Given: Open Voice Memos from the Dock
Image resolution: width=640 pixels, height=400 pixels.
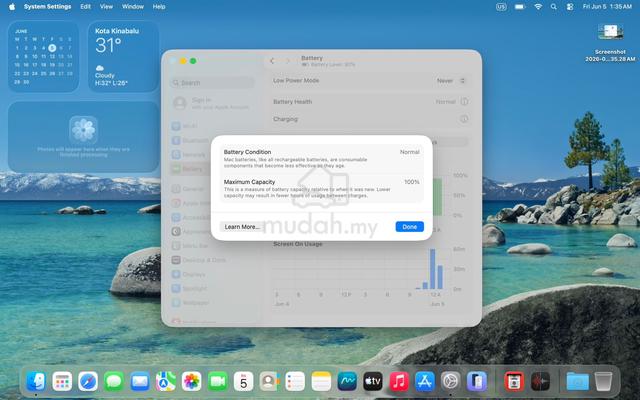Looking at the screenshot, I should [x=540, y=382].
